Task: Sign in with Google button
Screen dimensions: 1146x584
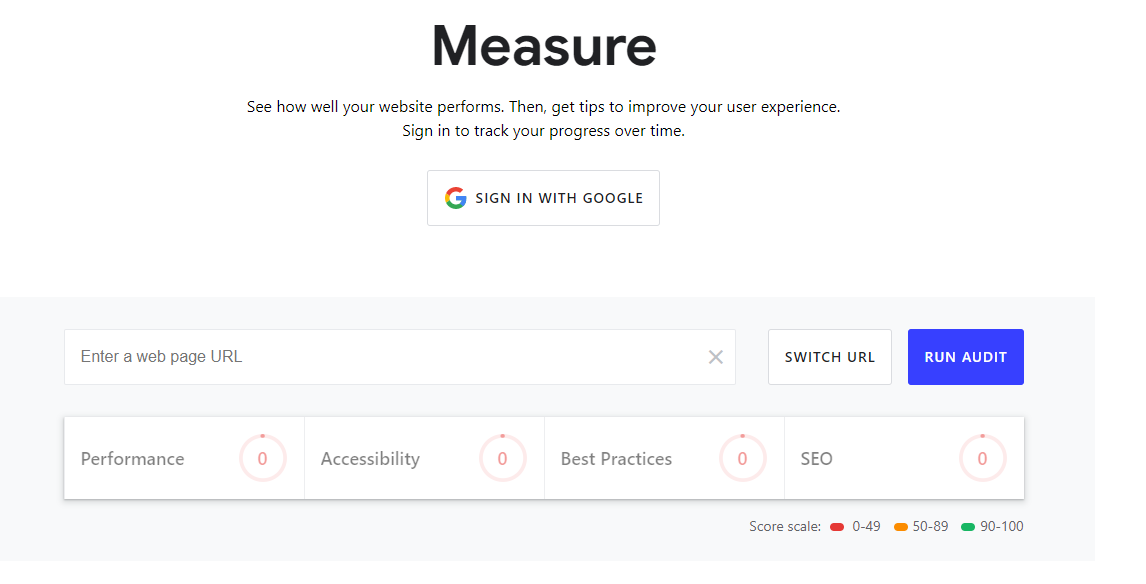Action: coord(543,198)
